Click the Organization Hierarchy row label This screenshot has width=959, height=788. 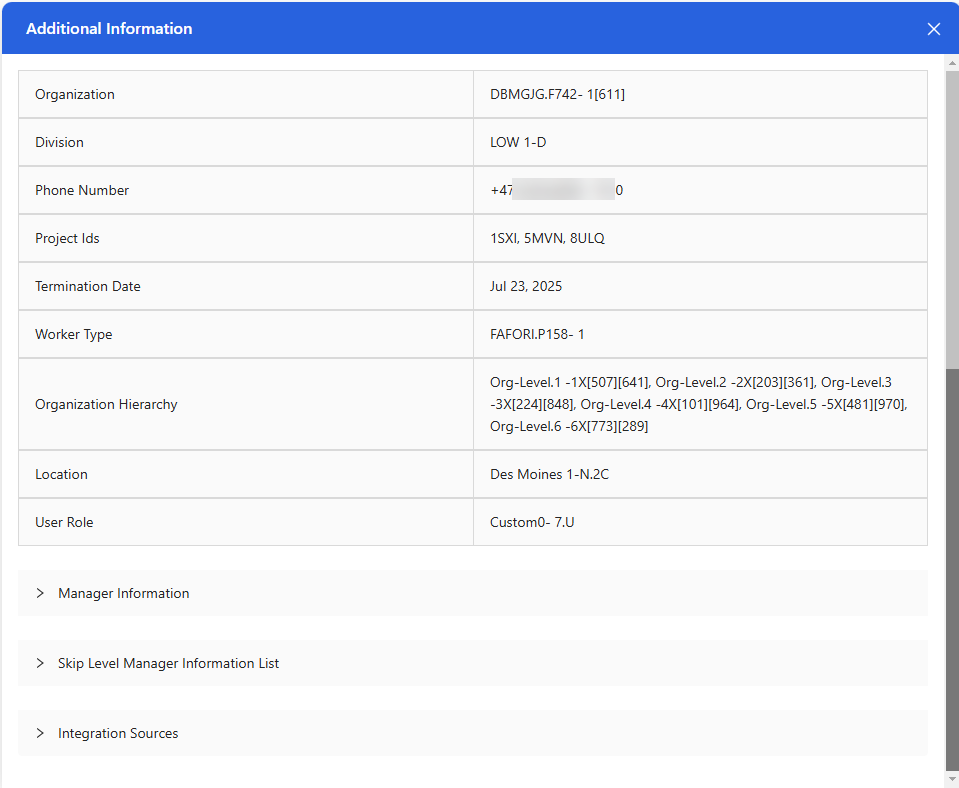[106, 404]
